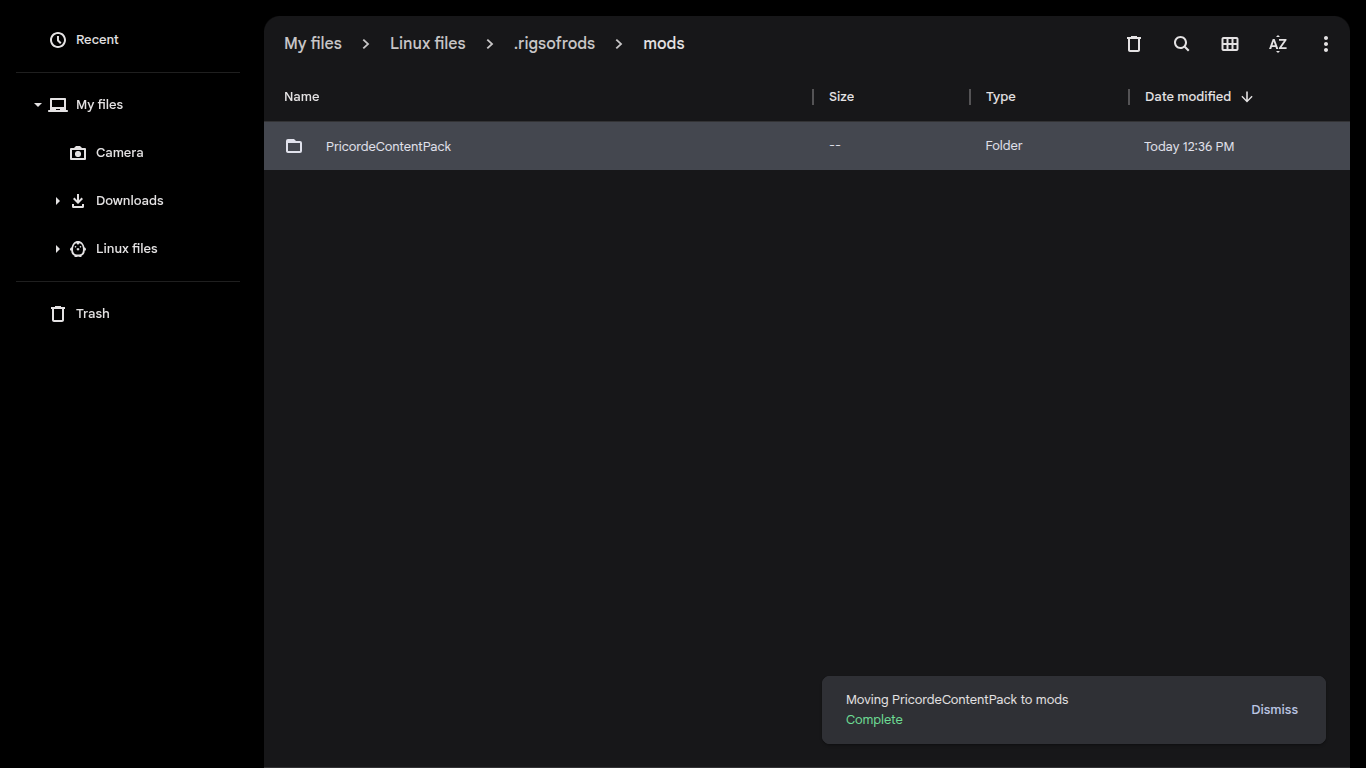Switch to thumbnail grid view
The height and width of the screenshot is (768, 1366).
[x=1230, y=44]
